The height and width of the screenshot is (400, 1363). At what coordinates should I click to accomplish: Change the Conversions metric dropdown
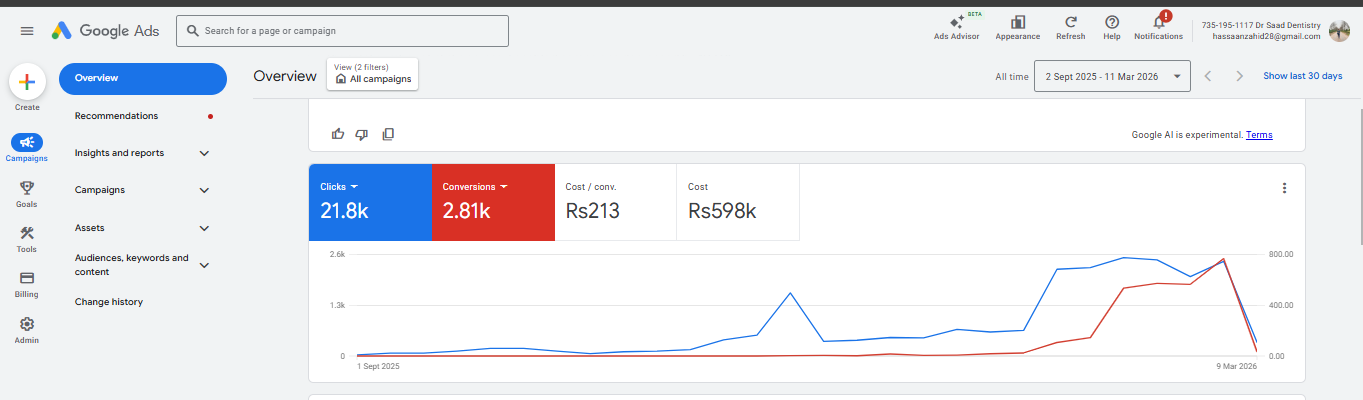coord(475,187)
